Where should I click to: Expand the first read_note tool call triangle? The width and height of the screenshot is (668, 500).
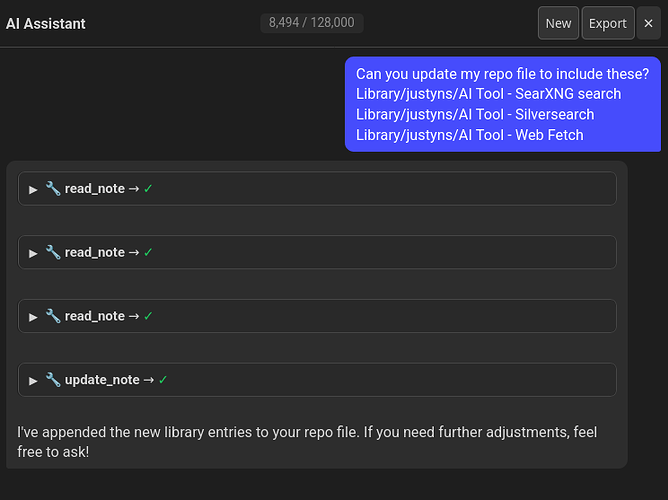33,189
